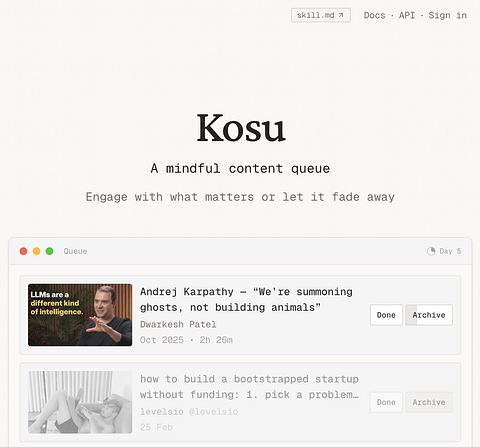Click the green window dot
Viewport: 480px width, 447px height.
click(49, 251)
